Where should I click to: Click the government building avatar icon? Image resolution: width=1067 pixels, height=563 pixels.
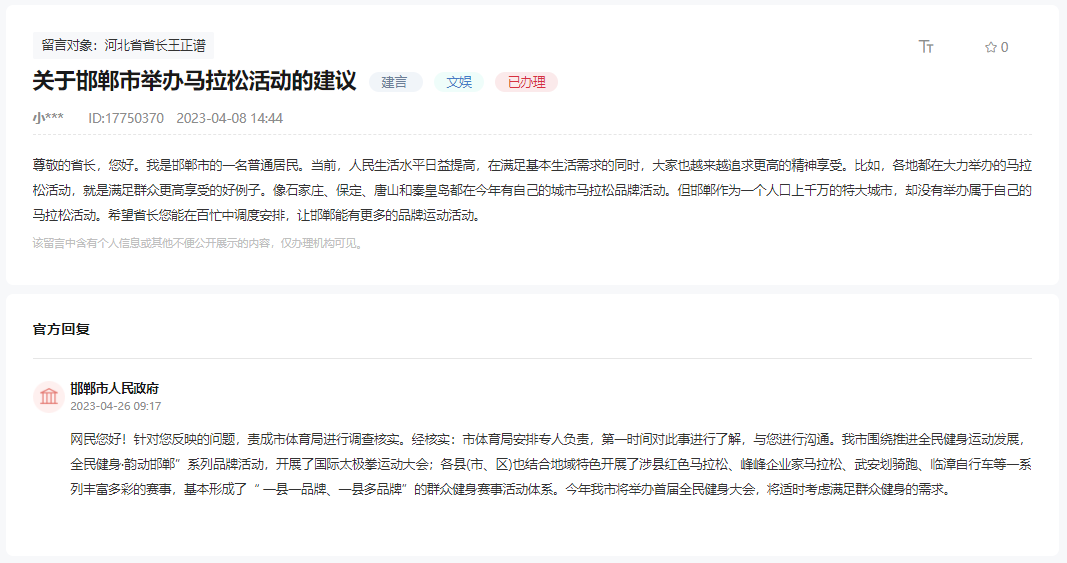[x=49, y=396]
